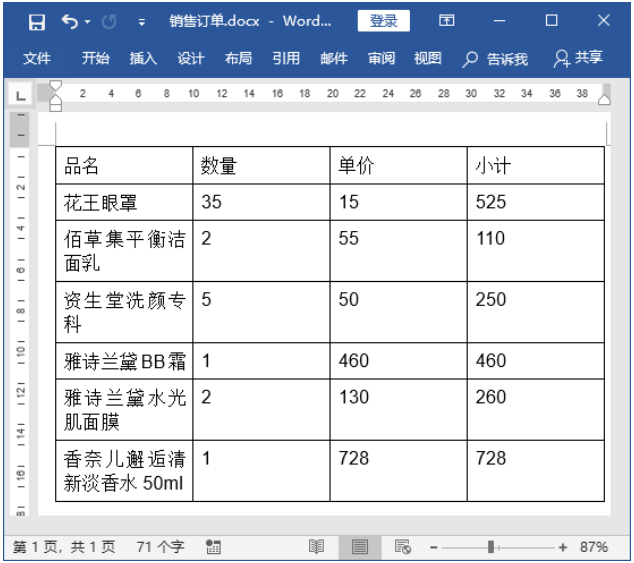Click the 共享 share button
634x563 pixels.
click(579, 58)
